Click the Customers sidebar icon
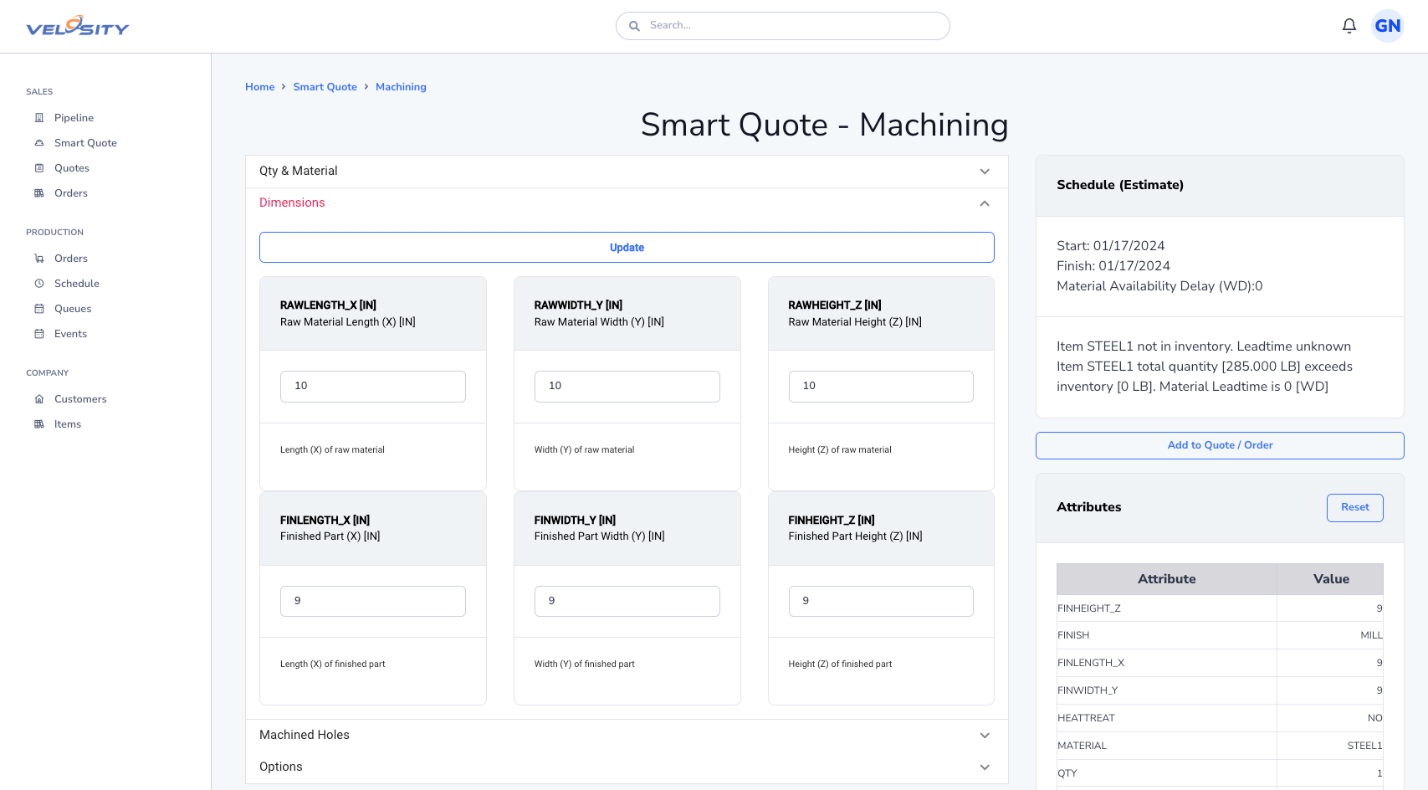 coord(39,399)
